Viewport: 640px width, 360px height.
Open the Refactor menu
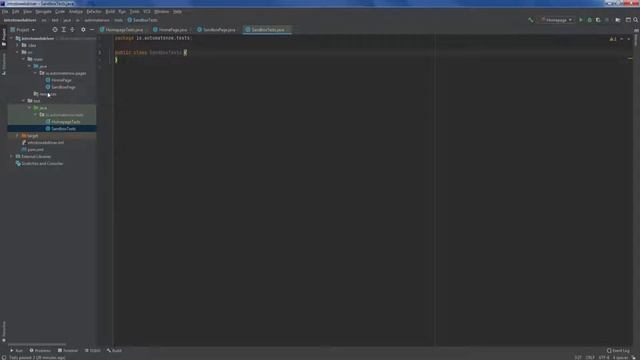tap(94, 11)
